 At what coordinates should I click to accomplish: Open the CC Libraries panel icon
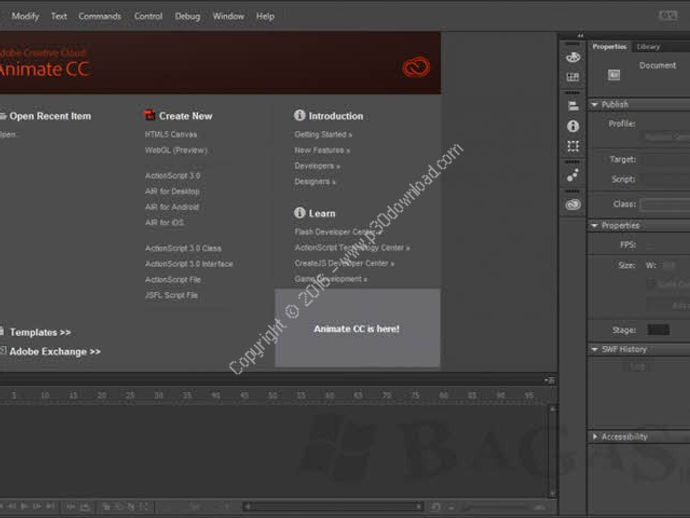click(573, 205)
